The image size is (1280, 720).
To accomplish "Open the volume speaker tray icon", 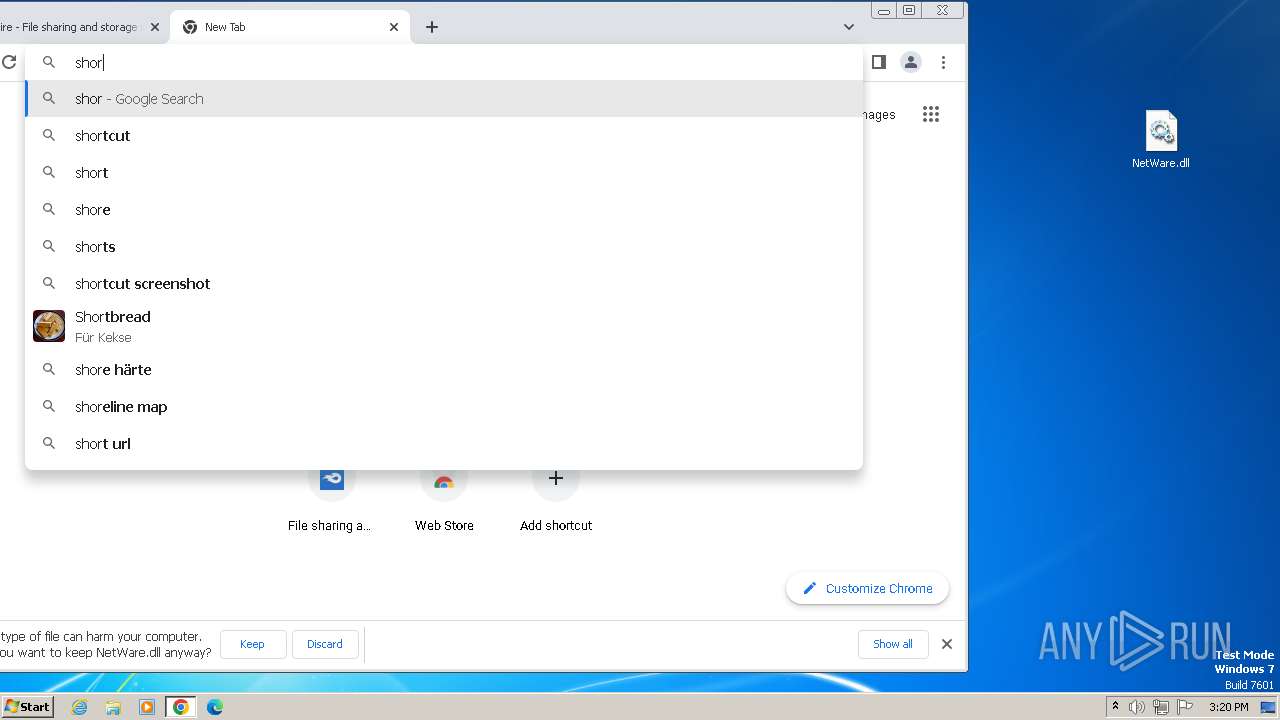I will (x=1137, y=707).
